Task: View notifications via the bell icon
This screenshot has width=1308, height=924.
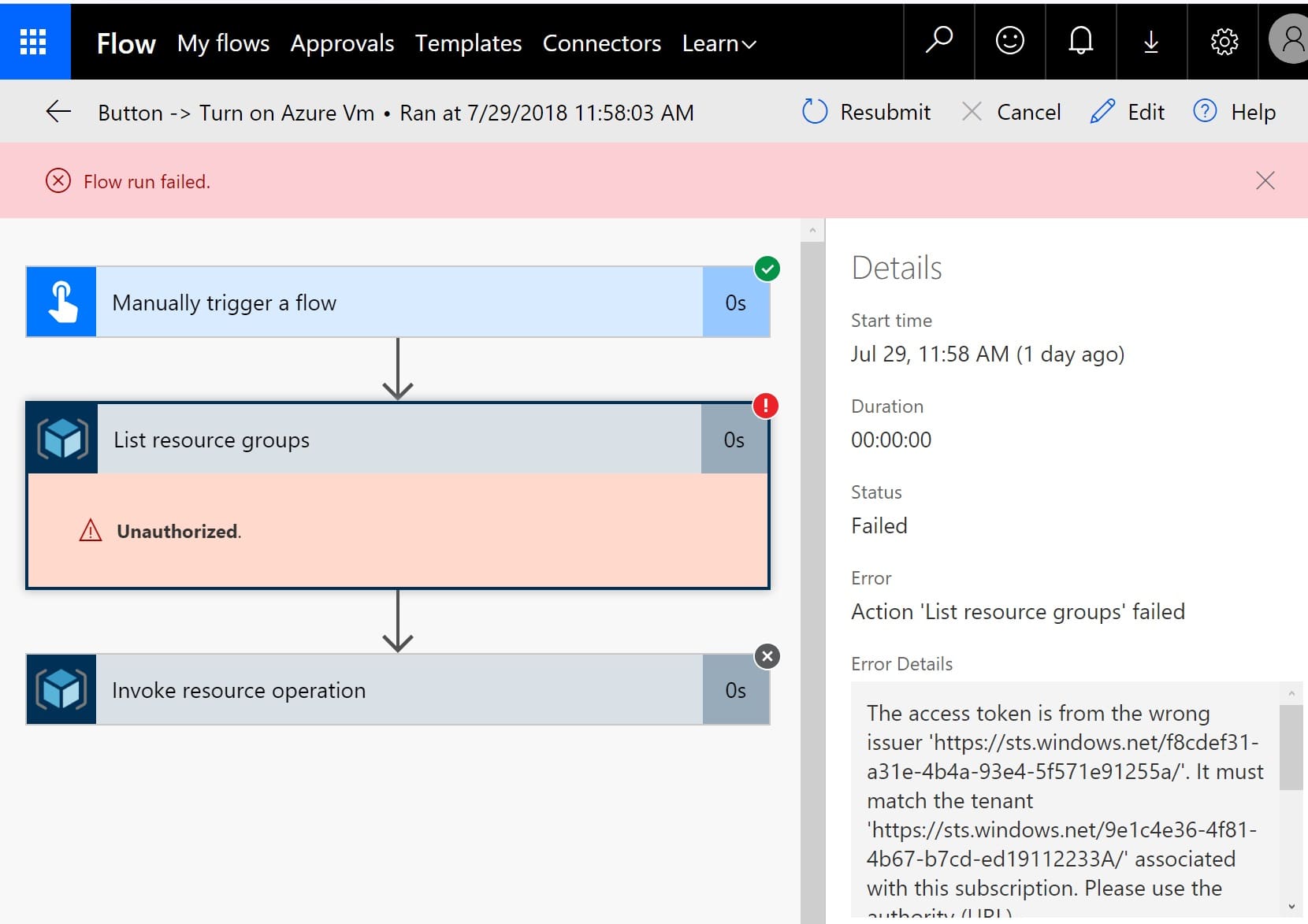Action: tap(1080, 42)
